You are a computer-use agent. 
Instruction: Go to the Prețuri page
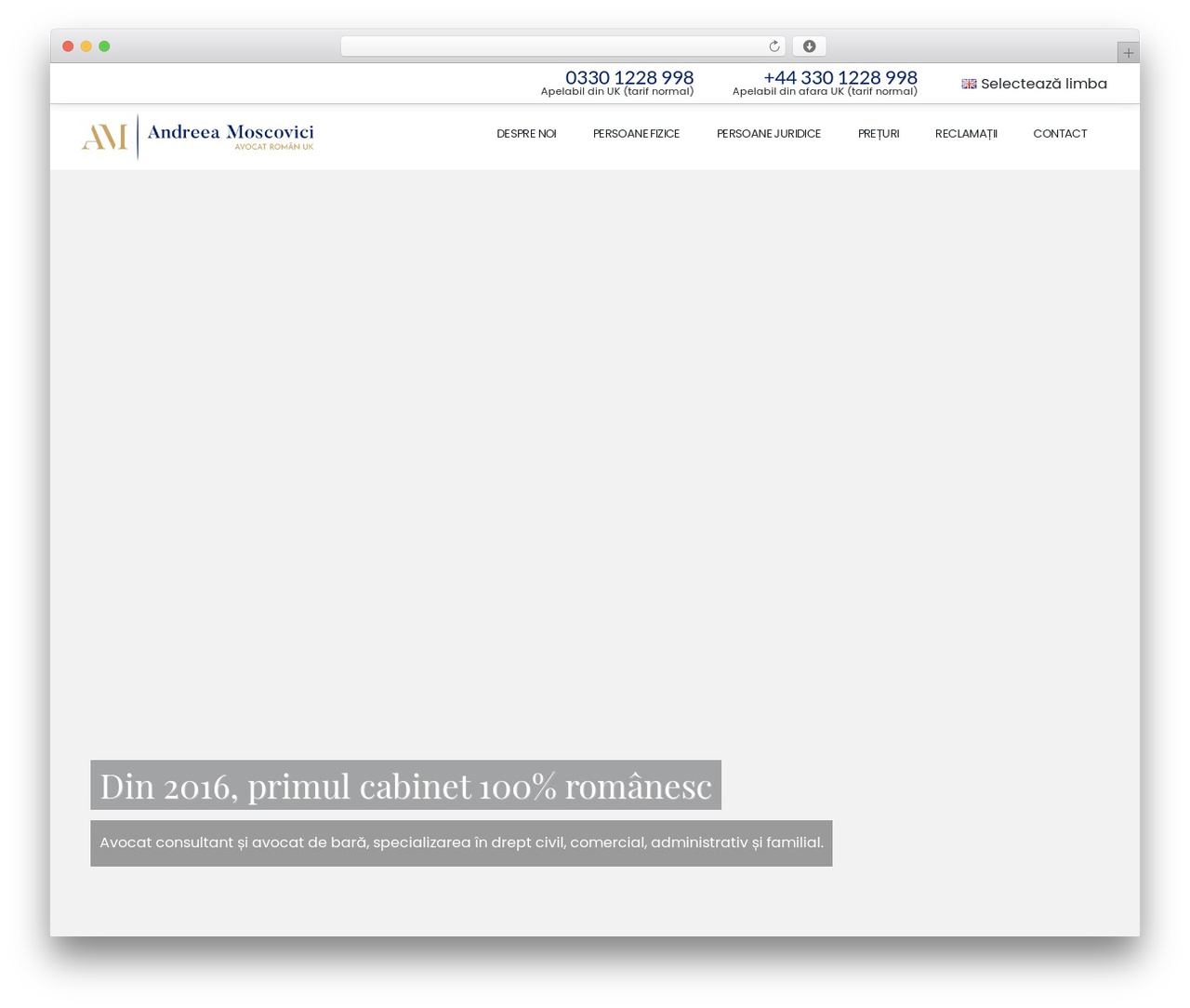[879, 134]
